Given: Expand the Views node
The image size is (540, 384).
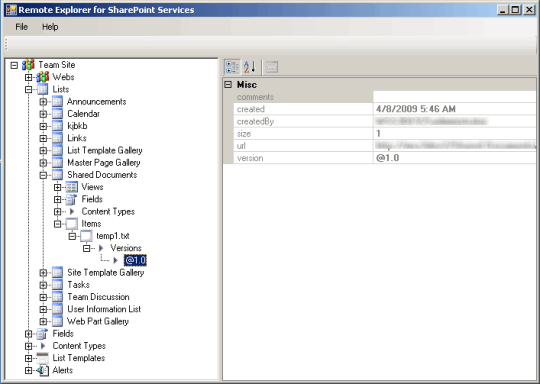Looking at the screenshot, I should click(x=58, y=187).
